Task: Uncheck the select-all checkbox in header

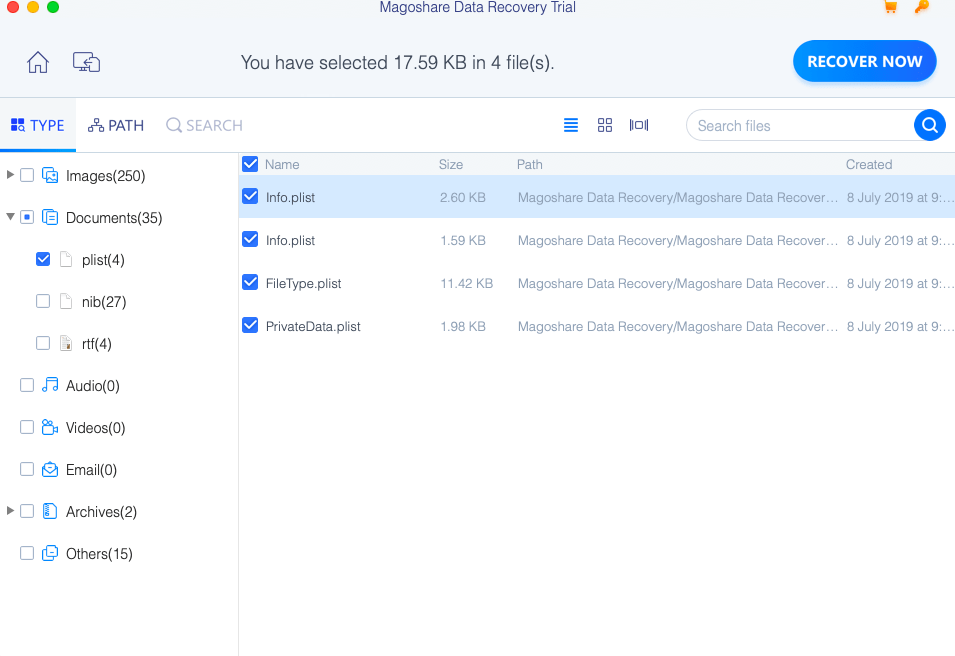Action: pyautogui.click(x=250, y=164)
